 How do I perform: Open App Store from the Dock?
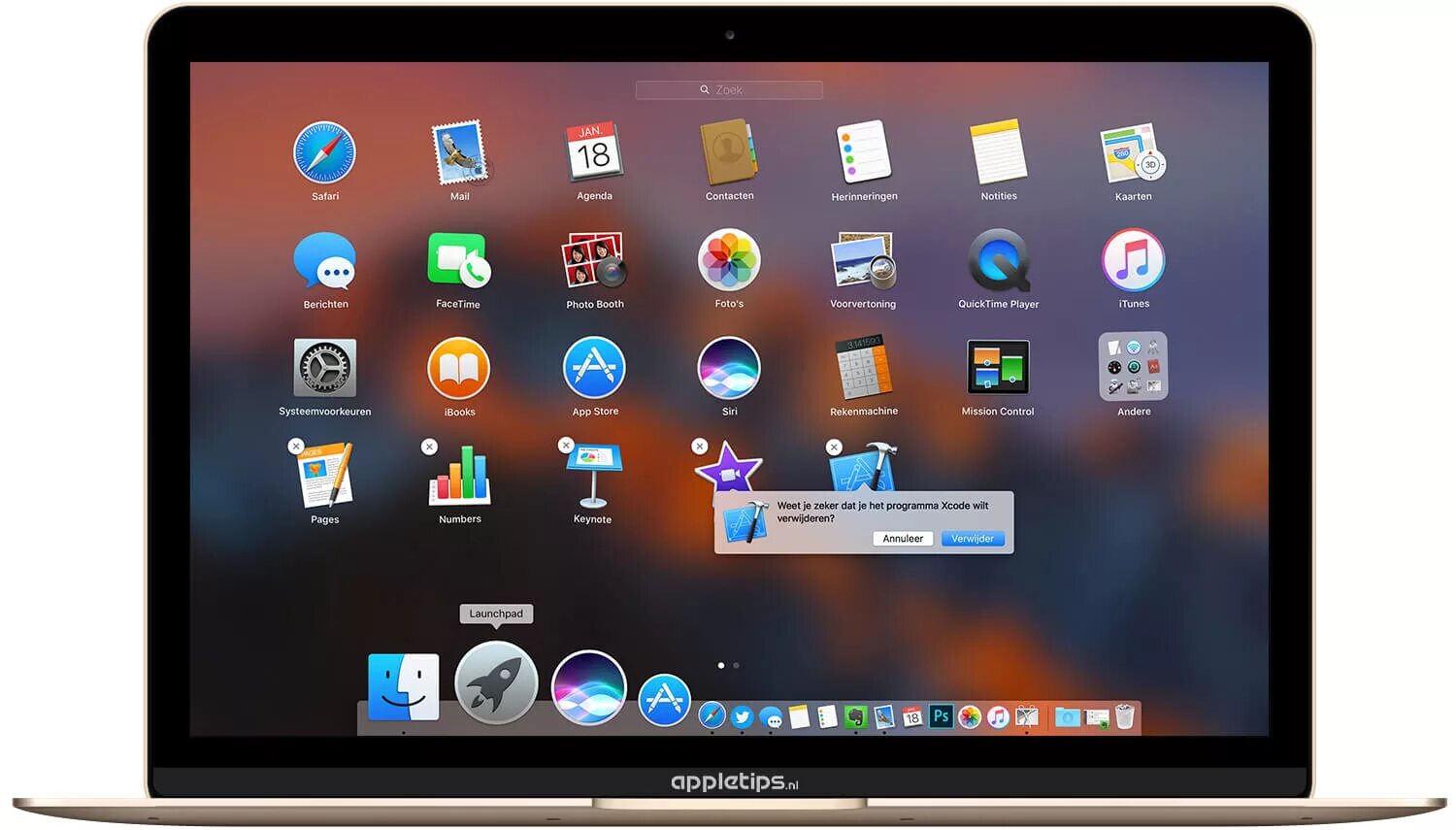(665, 700)
